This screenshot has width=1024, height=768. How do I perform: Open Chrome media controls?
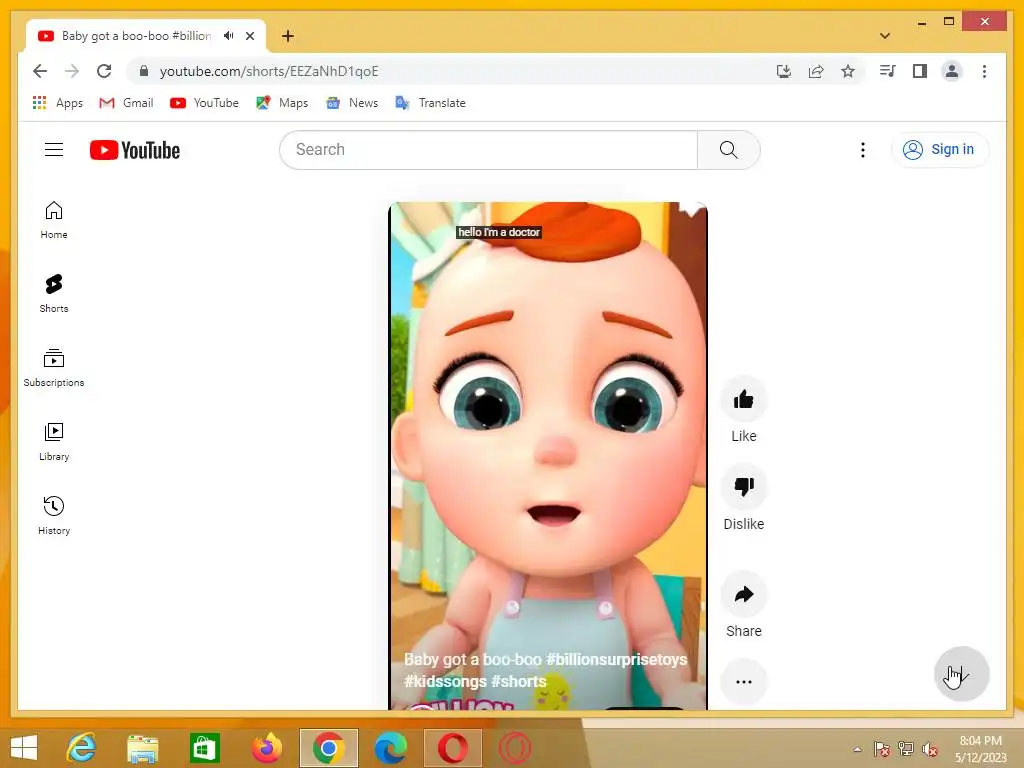coord(887,71)
